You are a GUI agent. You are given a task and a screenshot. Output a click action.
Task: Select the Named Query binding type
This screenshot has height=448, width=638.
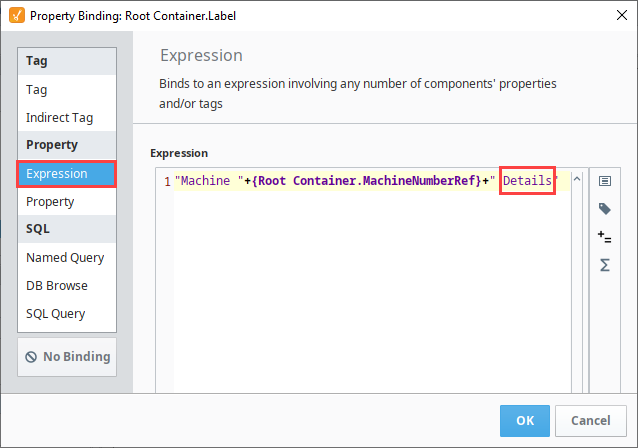pos(67,258)
